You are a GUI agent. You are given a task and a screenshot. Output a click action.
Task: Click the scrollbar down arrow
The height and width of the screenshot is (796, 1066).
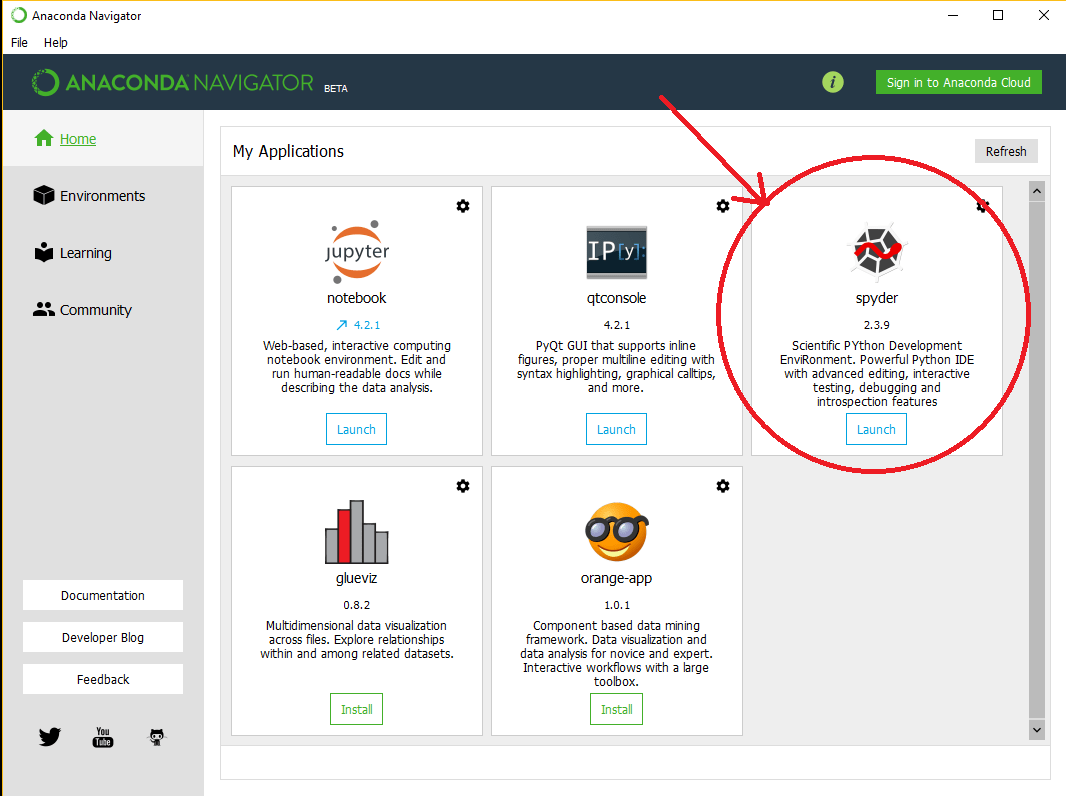click(x=1037, y=730)
